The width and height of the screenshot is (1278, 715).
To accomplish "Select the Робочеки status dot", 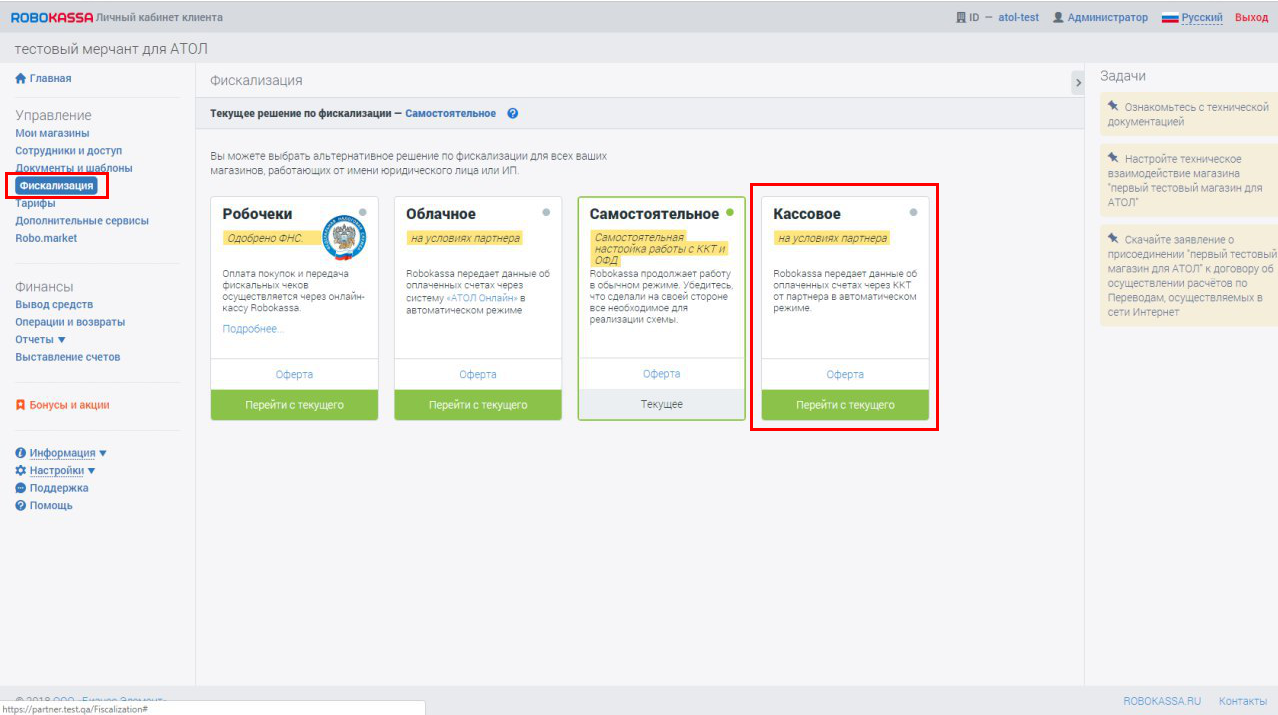I will click(x=362, y=212).
